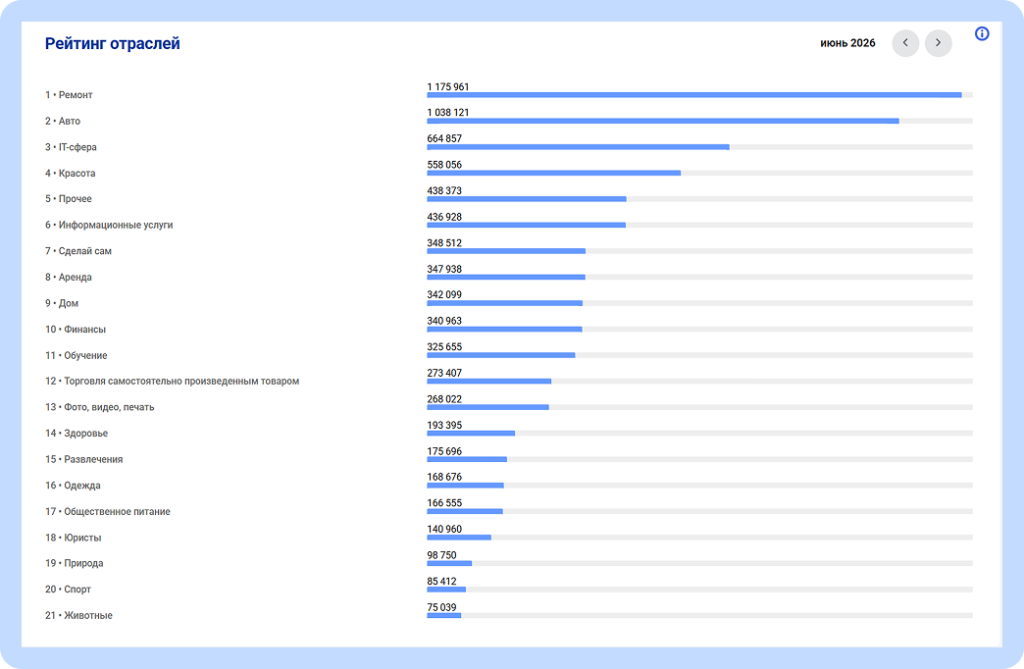The image size is (1024, 669).
Task: Advance to next month with right chevron
Action: [x=938, y=43]
